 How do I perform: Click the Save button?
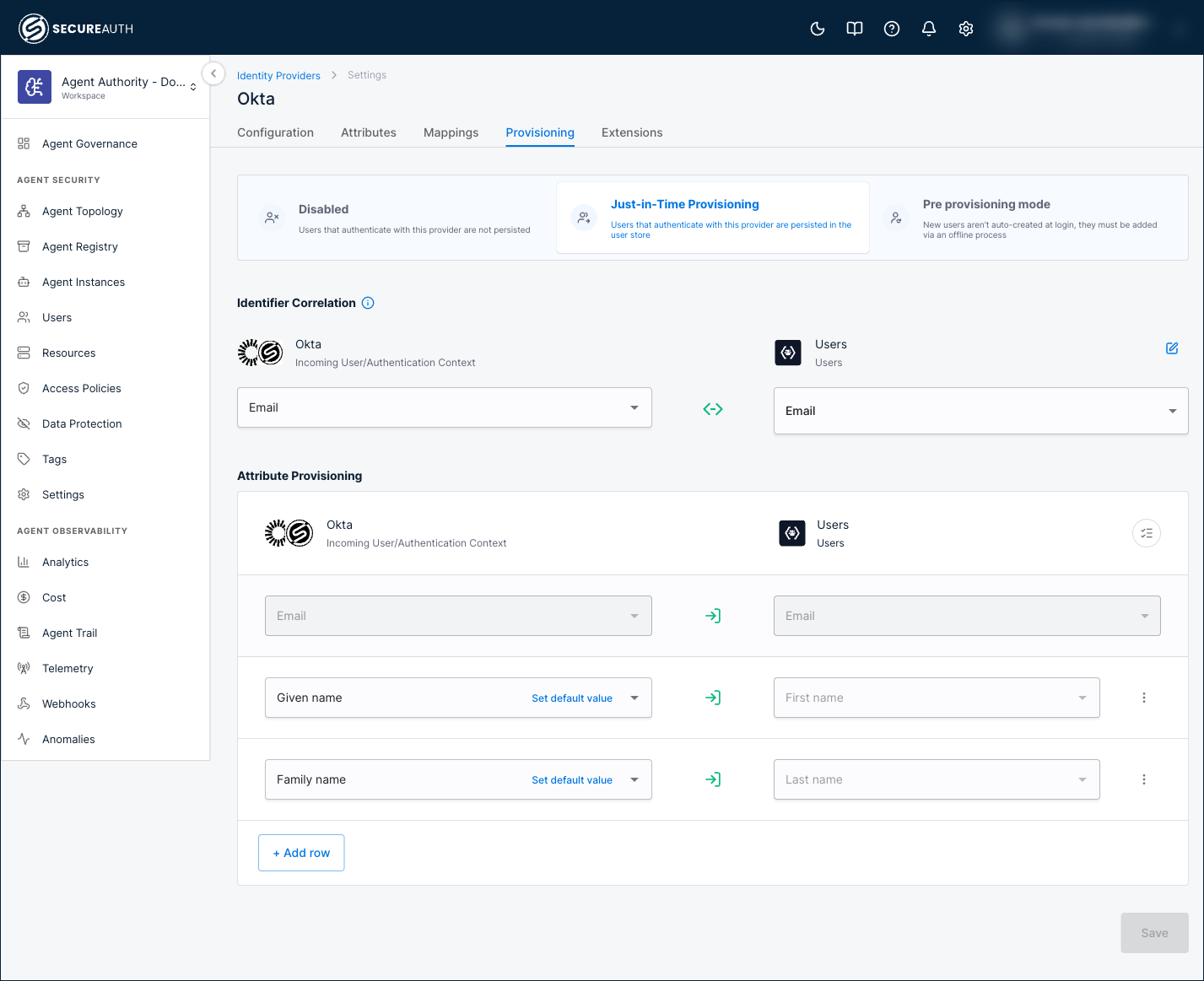(1154, 933)
